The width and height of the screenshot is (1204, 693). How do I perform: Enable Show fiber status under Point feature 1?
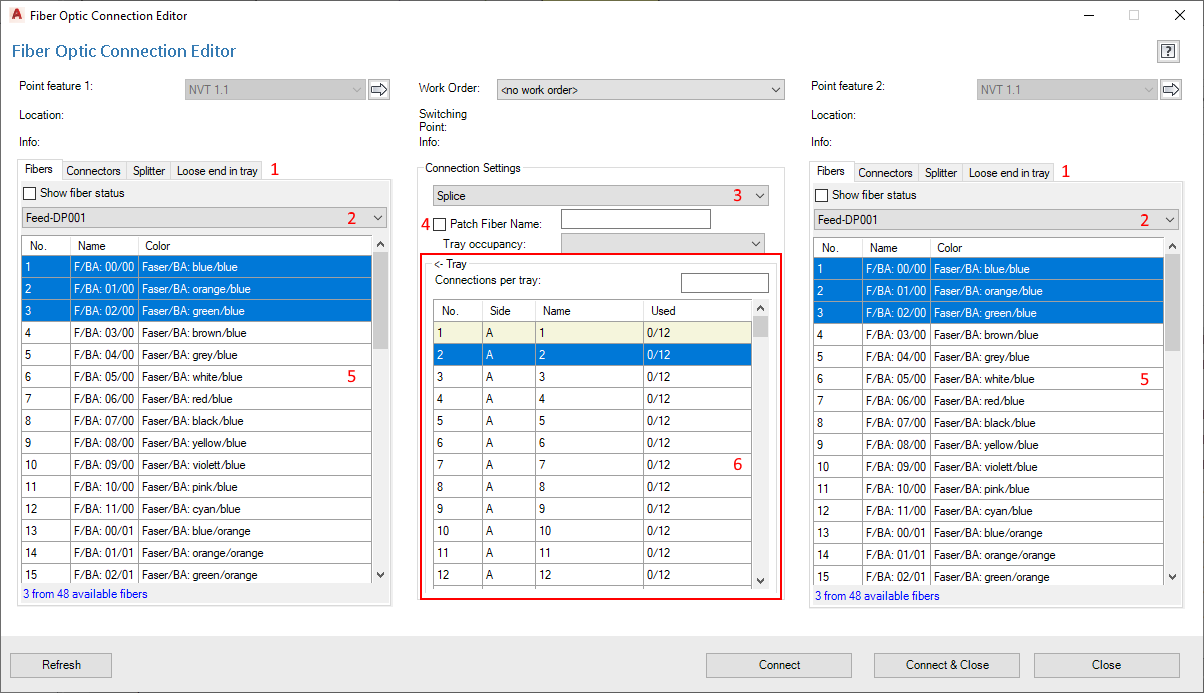(29, 193)
